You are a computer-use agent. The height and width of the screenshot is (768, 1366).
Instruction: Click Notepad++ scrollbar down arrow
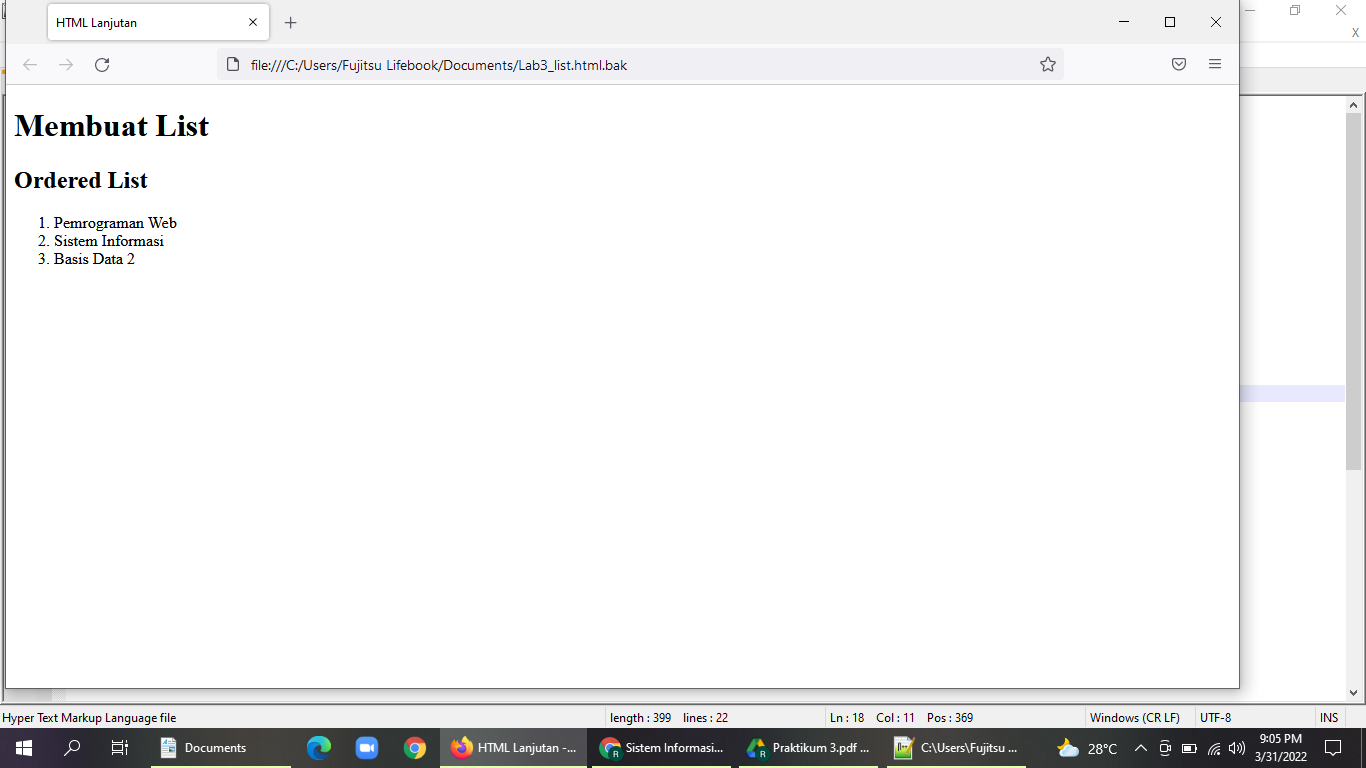tap(1353, 692)
